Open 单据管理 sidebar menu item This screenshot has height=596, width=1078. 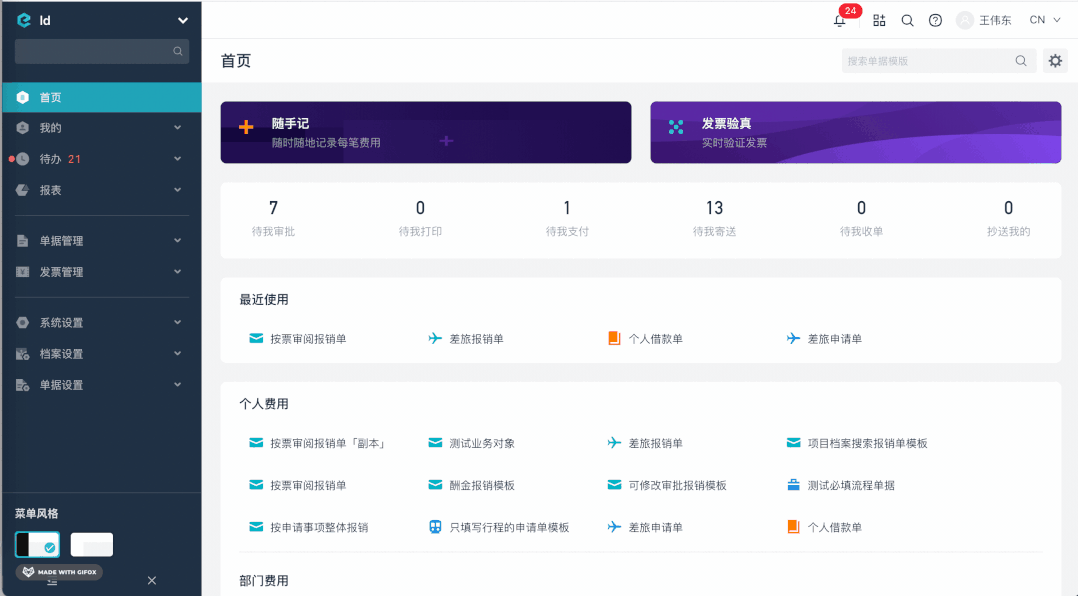click(x=102, y=241)
